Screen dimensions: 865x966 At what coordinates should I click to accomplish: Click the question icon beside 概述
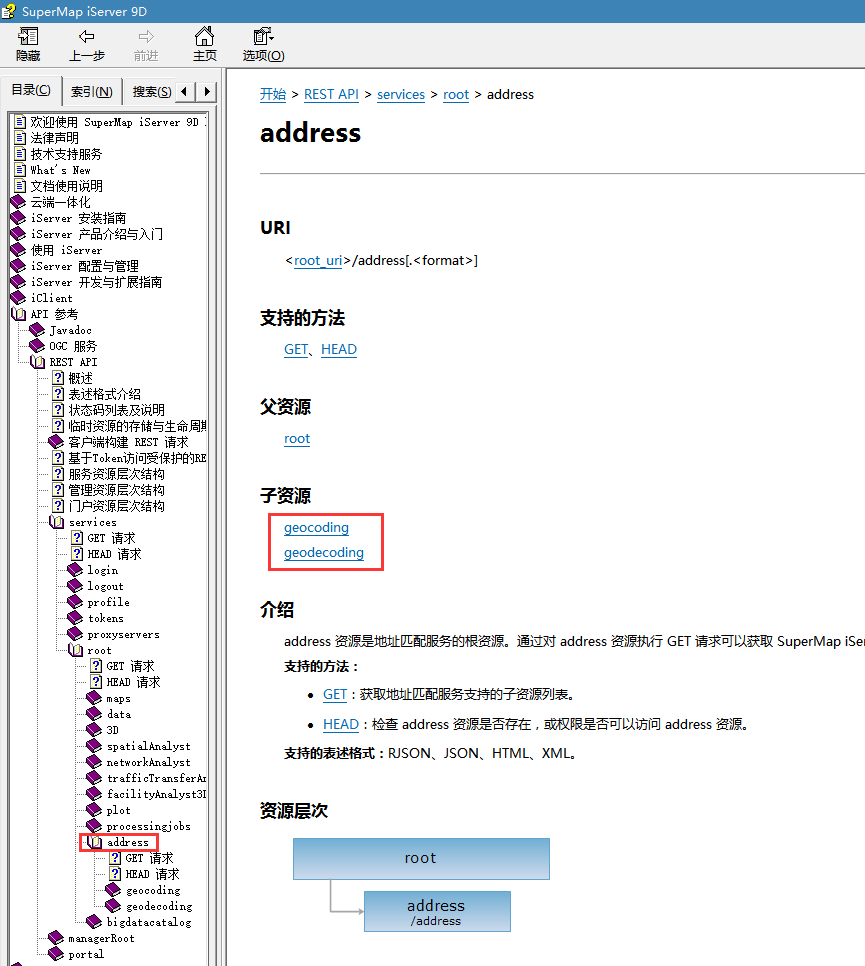pos(58,378)
